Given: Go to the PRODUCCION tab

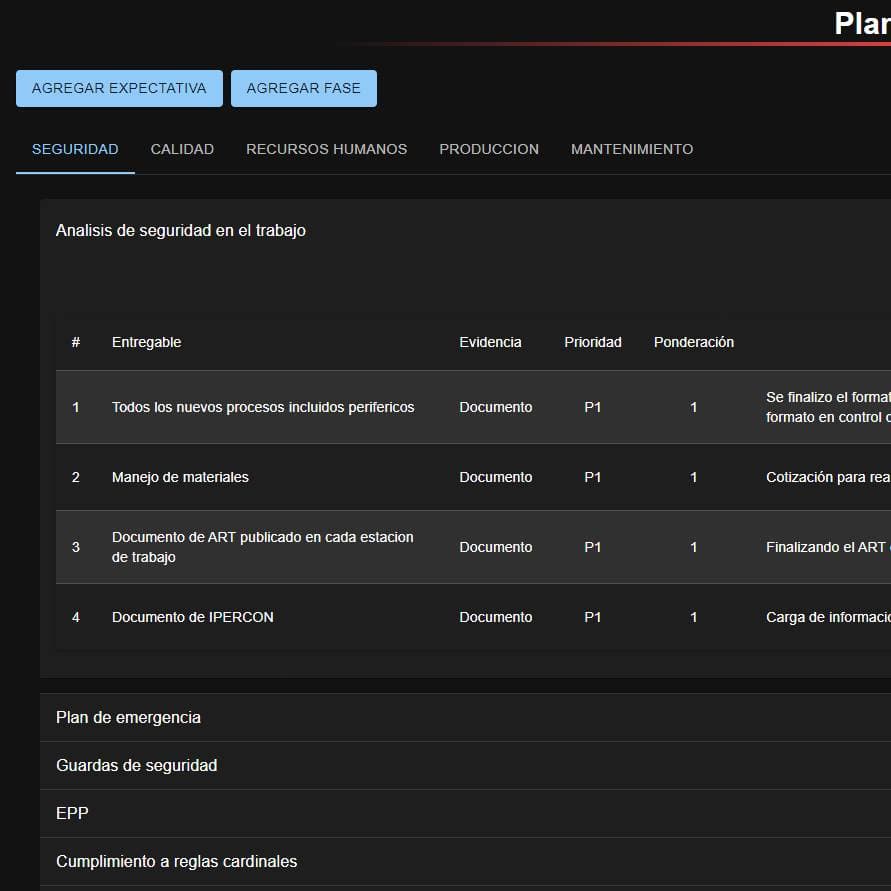Looking at the screenshot, I should coord(489,149).
